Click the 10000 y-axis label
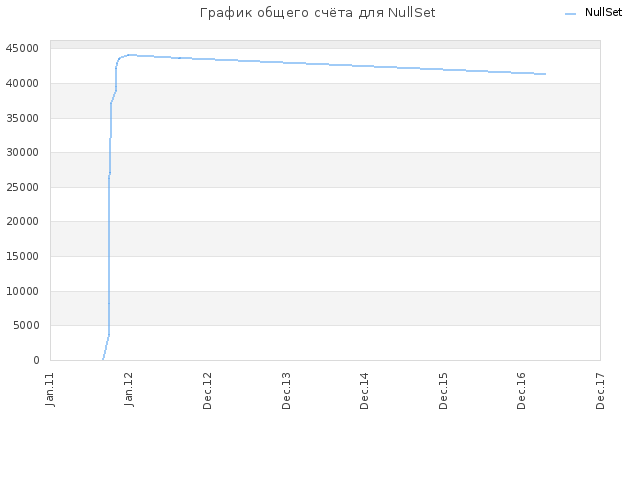This screenshot has width=640, height=480. coord(22,291)
